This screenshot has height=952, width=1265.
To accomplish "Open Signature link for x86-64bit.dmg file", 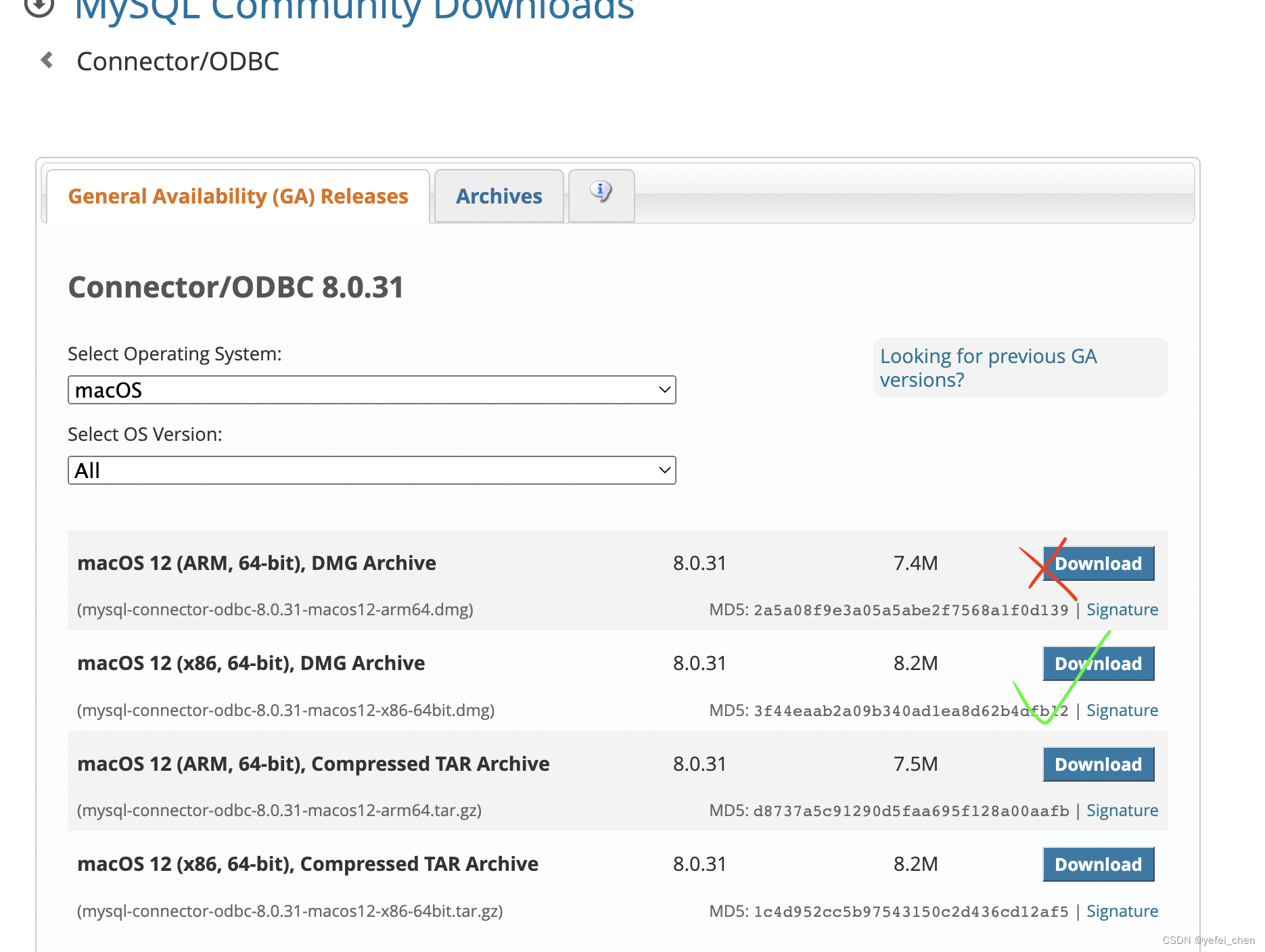I will [1122, 711].
